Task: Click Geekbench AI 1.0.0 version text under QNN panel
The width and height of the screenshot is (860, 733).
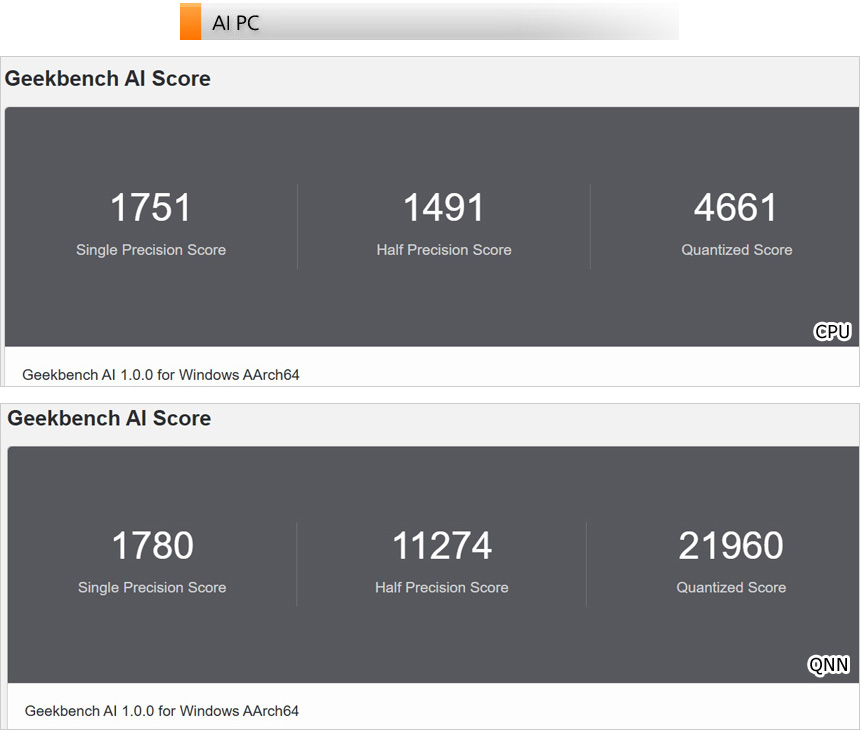Action: (162, 711)
